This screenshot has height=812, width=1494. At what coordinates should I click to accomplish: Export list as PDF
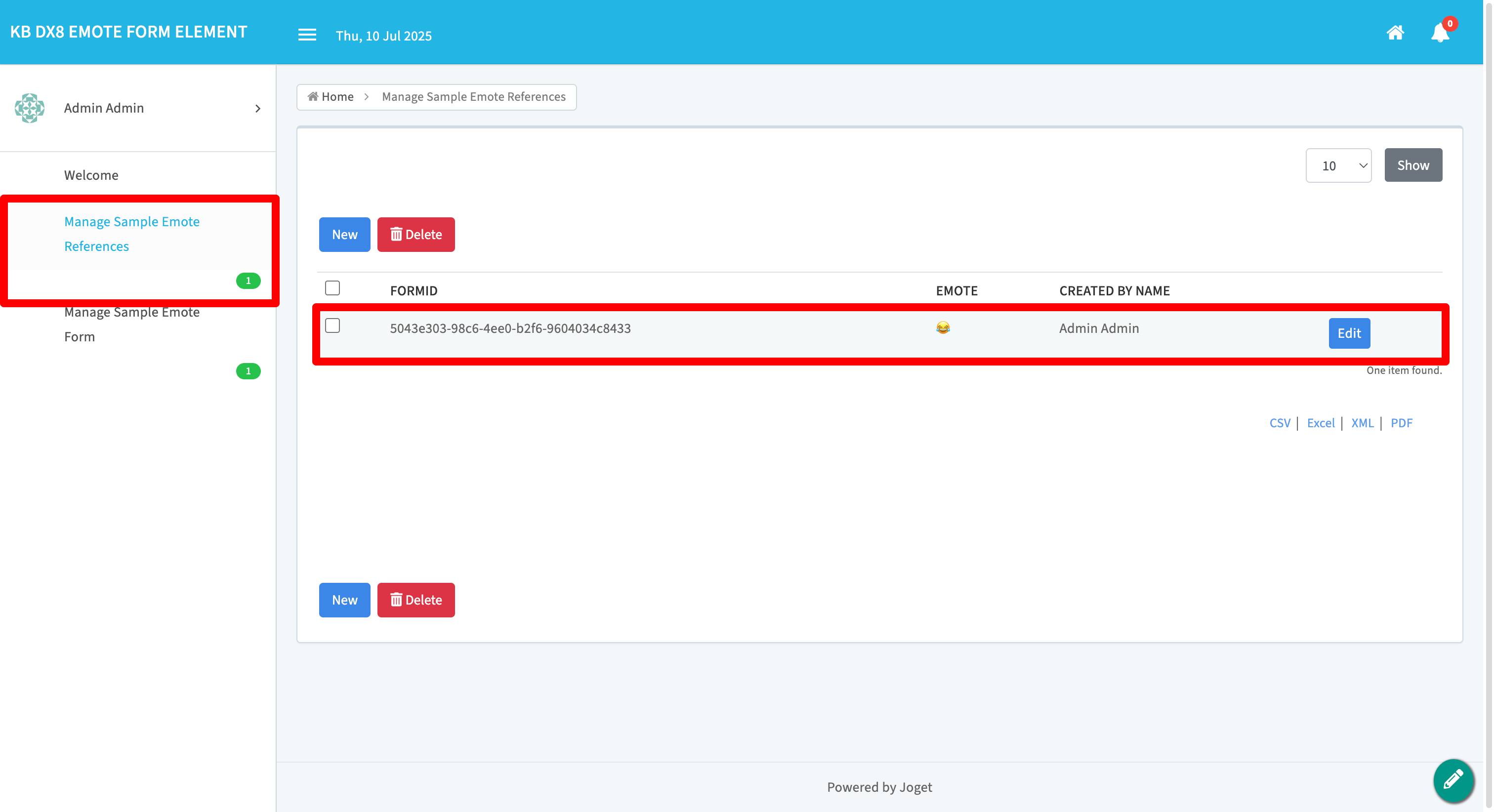pos(1401,423)
